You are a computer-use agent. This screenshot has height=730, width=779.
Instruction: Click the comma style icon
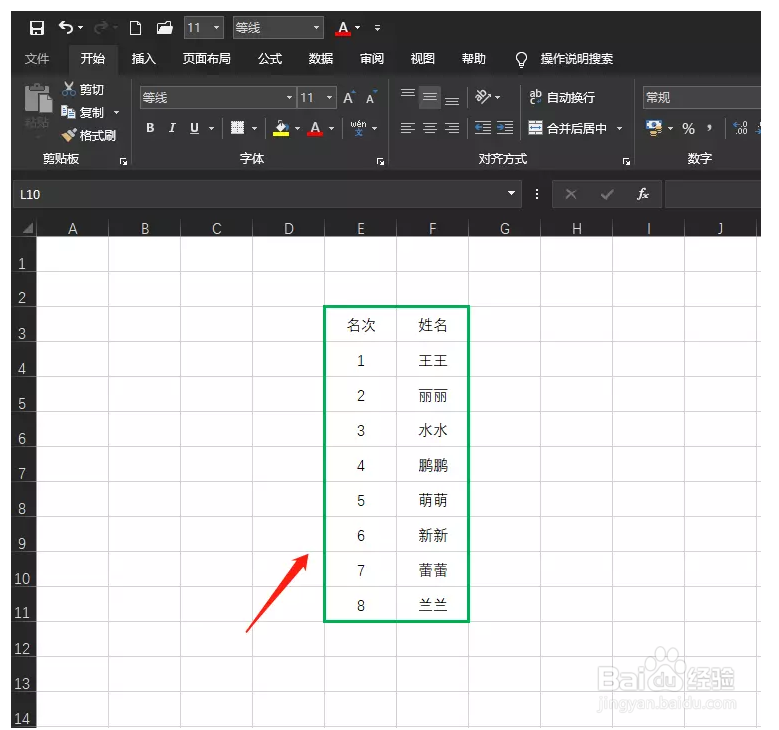click(x=709, y=128)
